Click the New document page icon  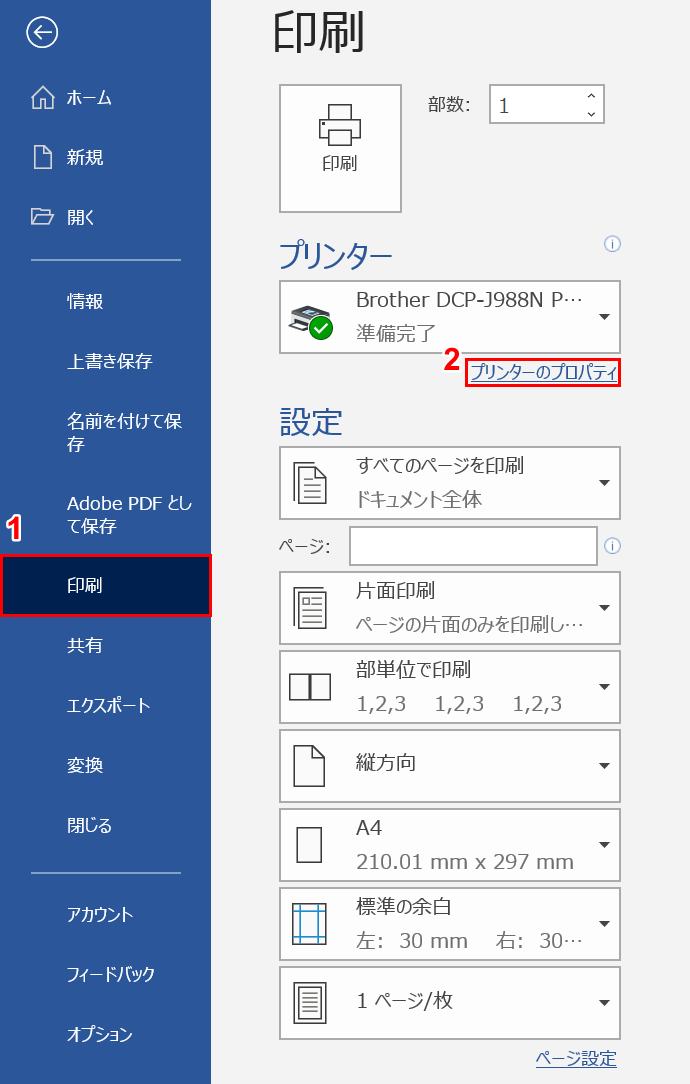pyautogui.click(x=43, y=157)
